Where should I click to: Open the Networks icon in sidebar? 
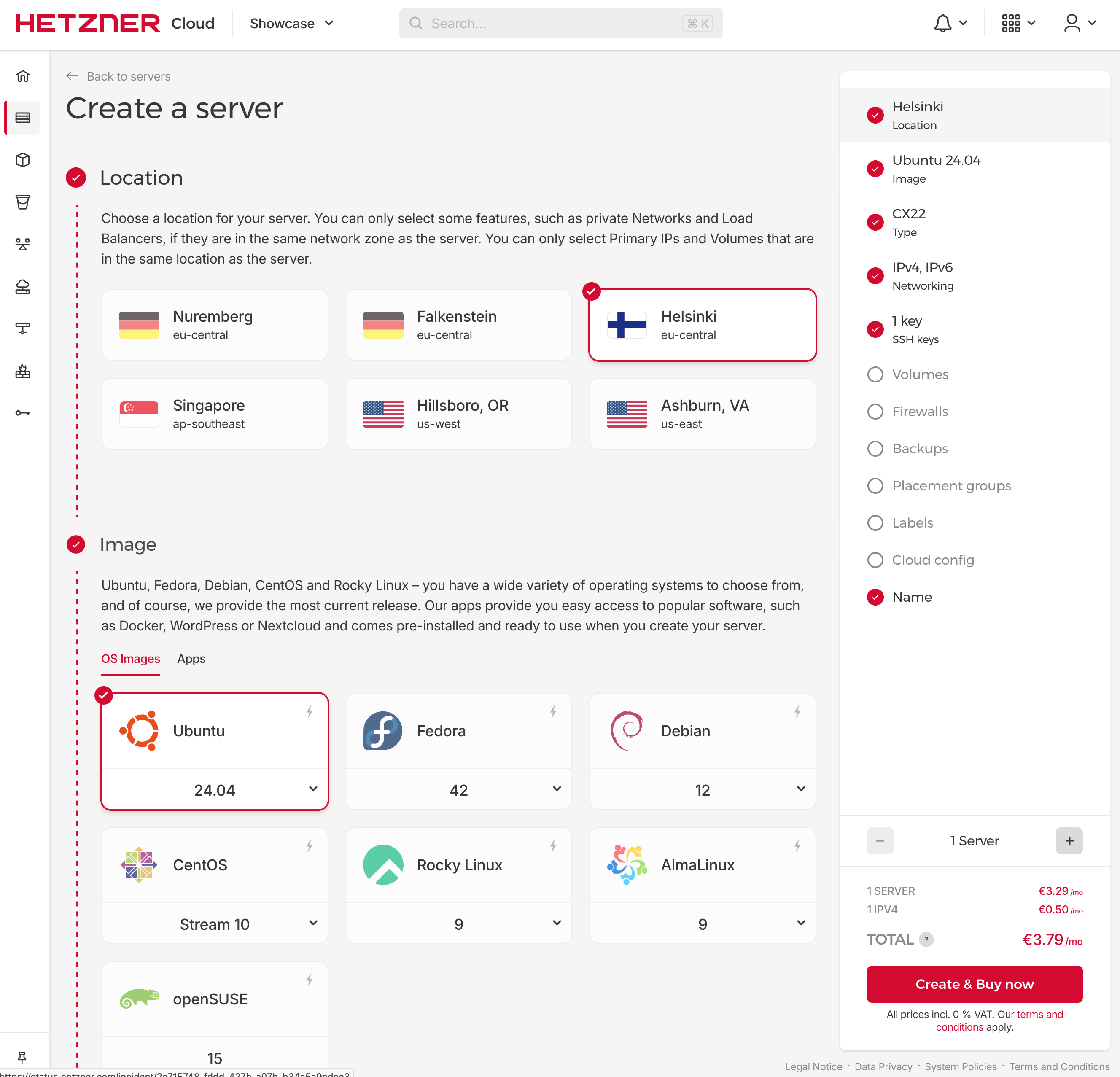23,328
